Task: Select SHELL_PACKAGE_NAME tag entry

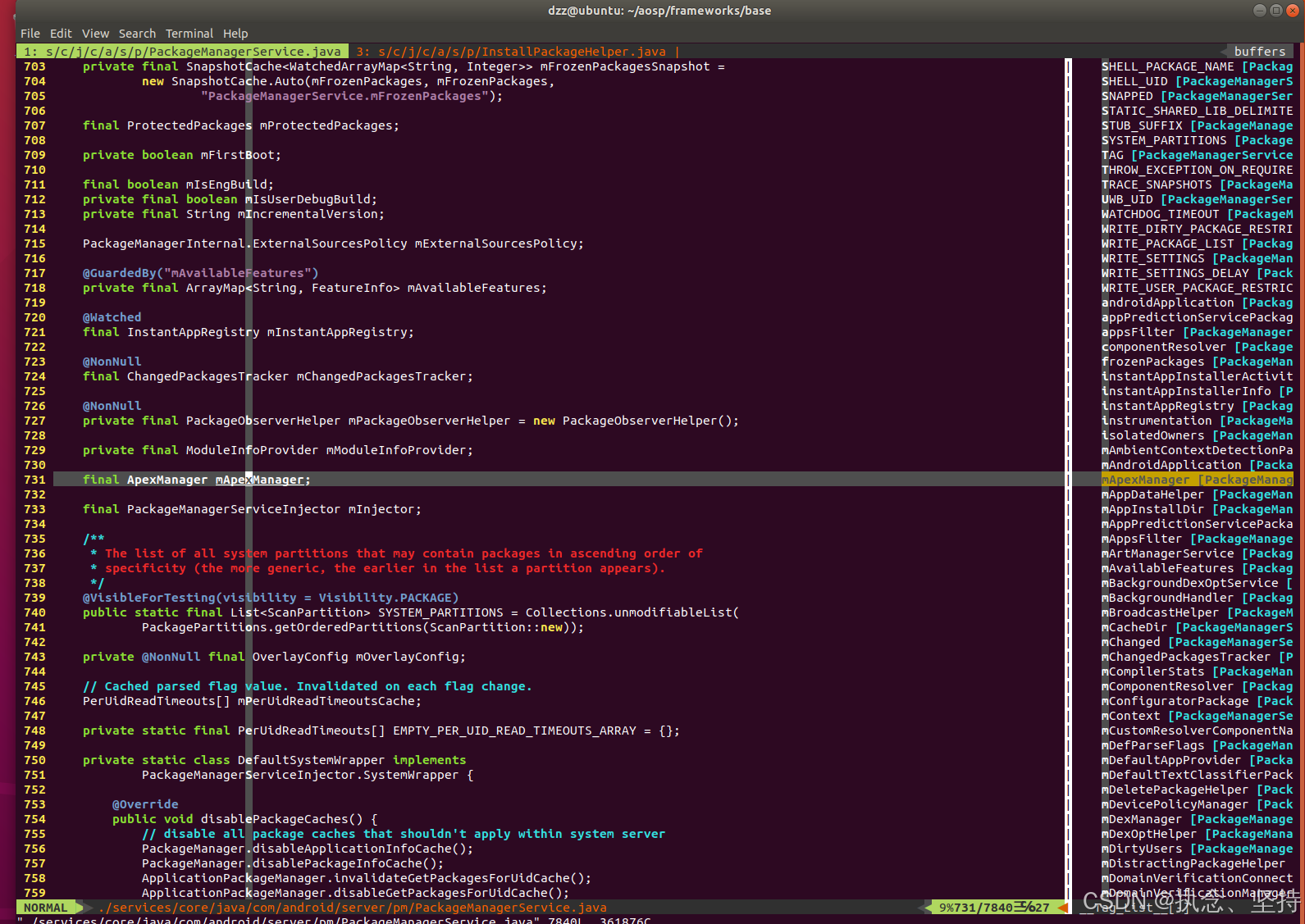Action: pyautogui.click(x=1197, y=66)
